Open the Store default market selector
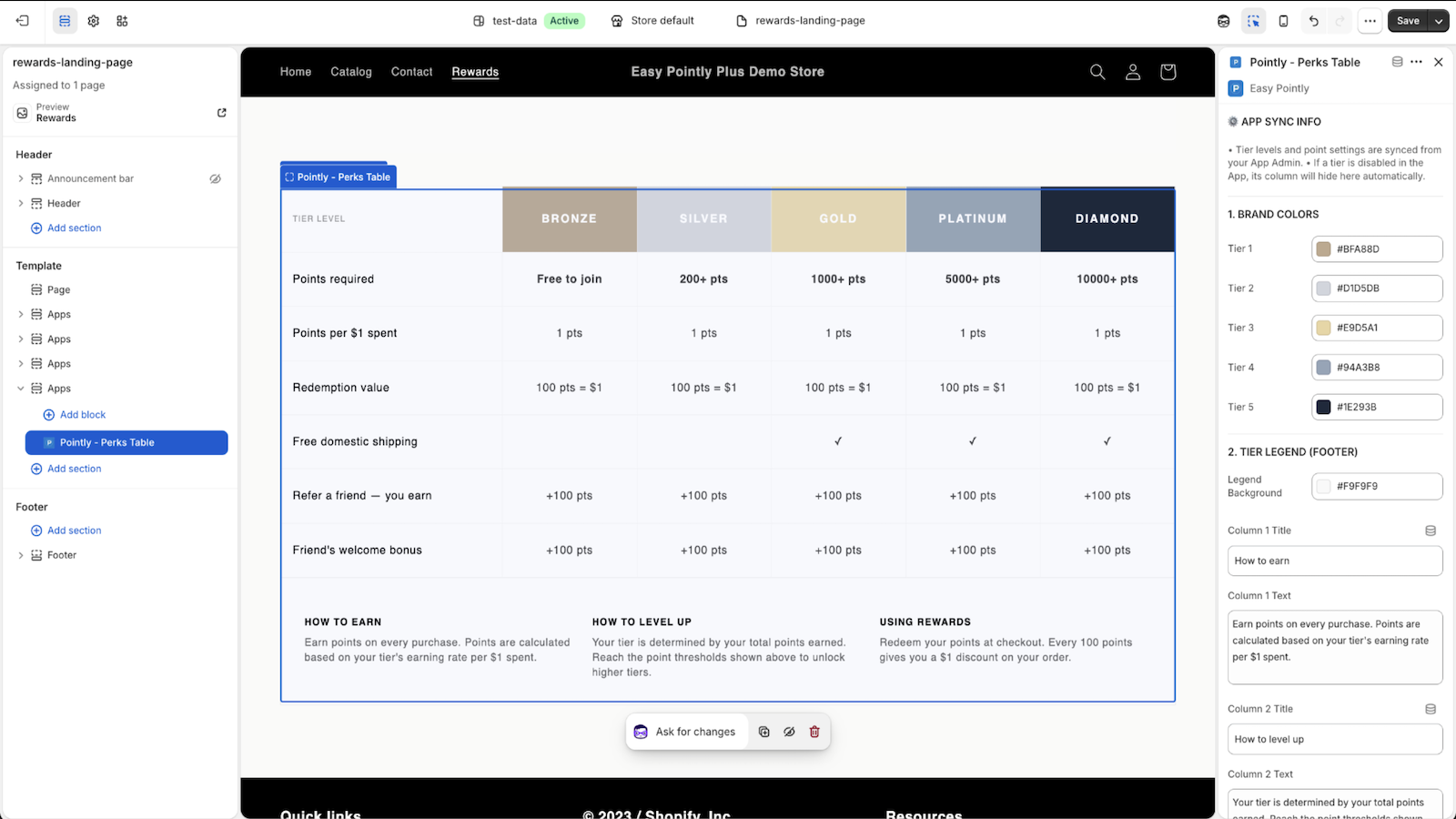This screenshot has height=819, width=1456. (x=652, y=21)
